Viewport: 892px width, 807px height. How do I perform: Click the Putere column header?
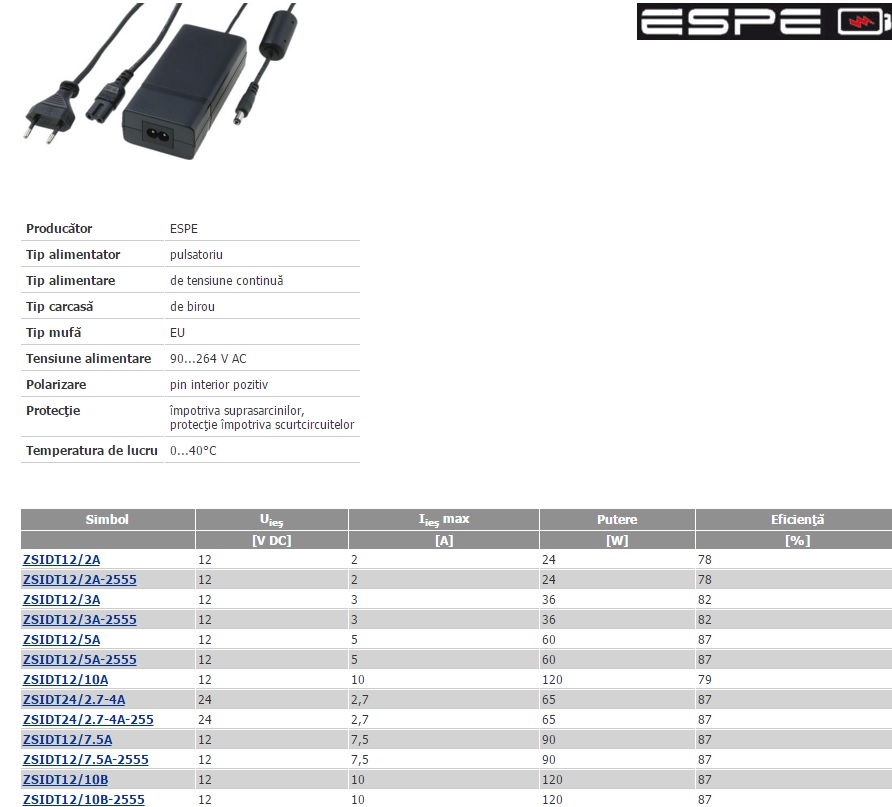pos(617,519)
